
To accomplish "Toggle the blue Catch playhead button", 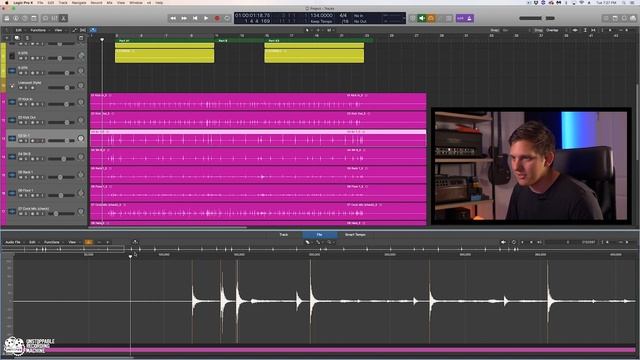I will tap(93, 30).
